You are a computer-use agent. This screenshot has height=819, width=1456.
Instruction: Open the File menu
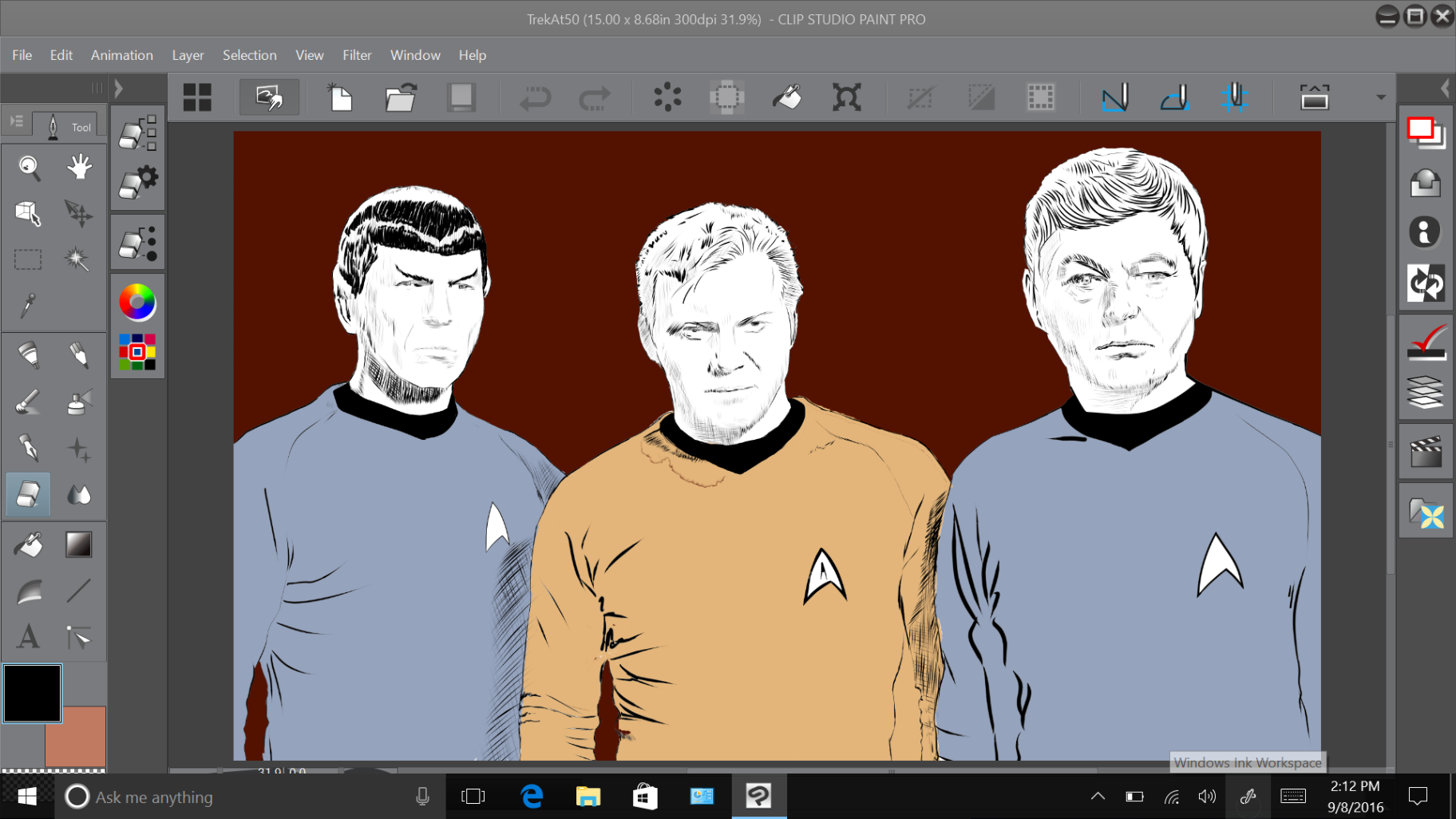click(x=22, y=55)
